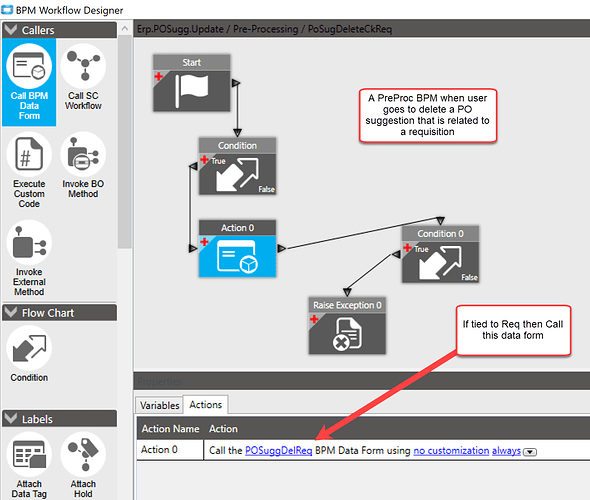The width and height of the screenshot is (590, 500).
Task: Collapse the Callers section
Action: (11, 29)
